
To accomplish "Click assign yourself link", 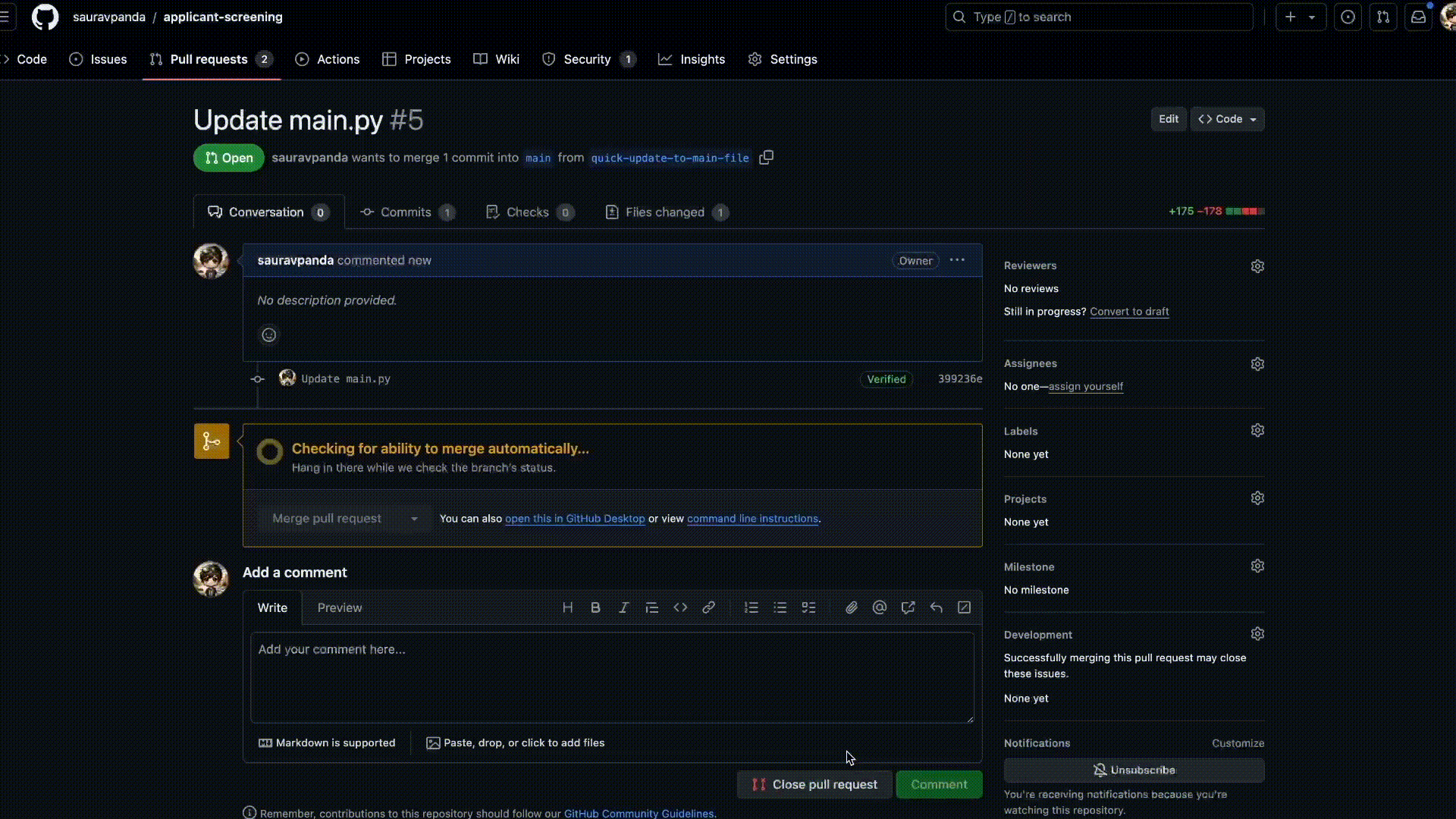I will (x=1085, y=386).
